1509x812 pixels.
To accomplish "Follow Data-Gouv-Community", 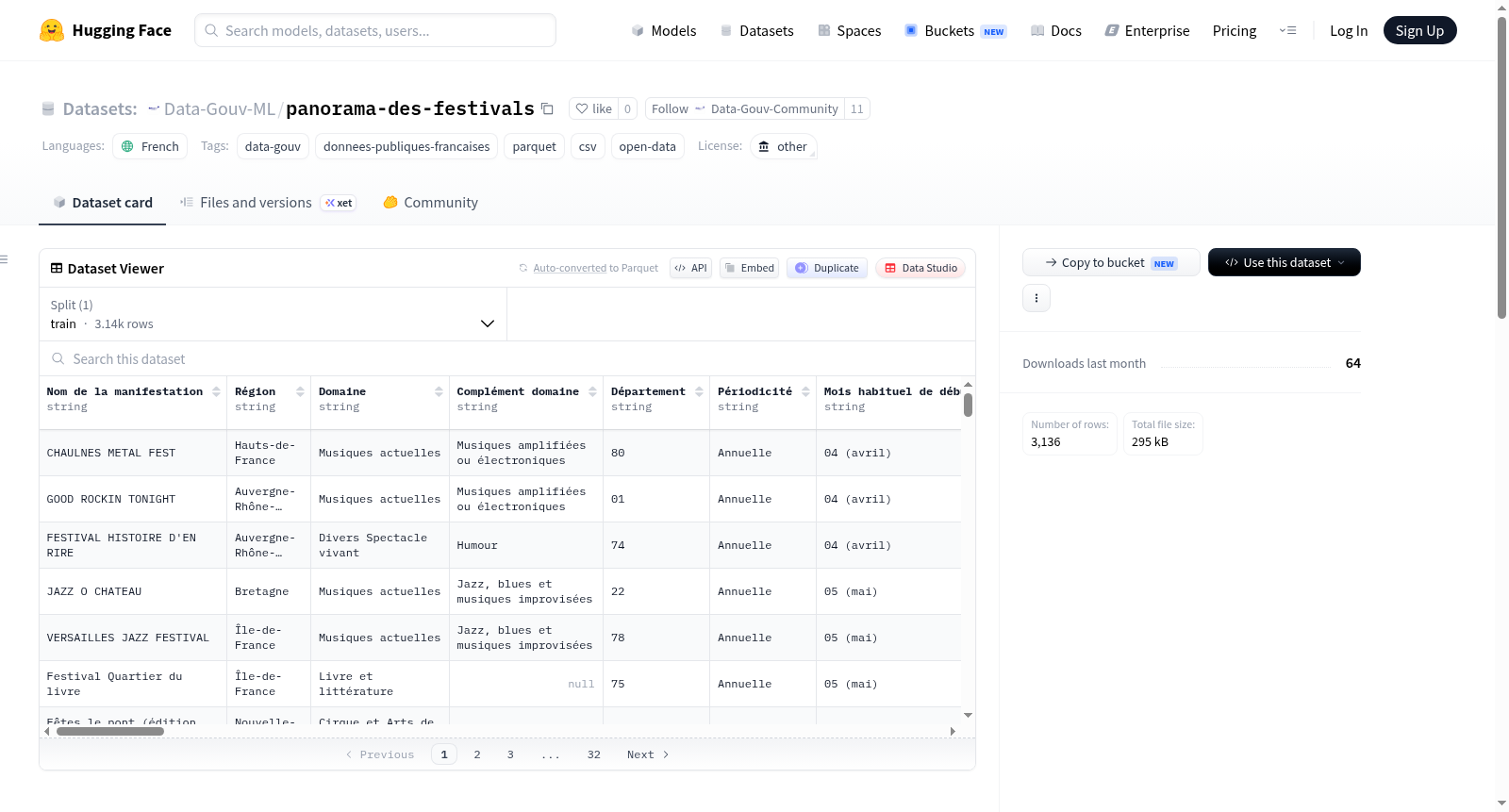I will tap(744, 108).
